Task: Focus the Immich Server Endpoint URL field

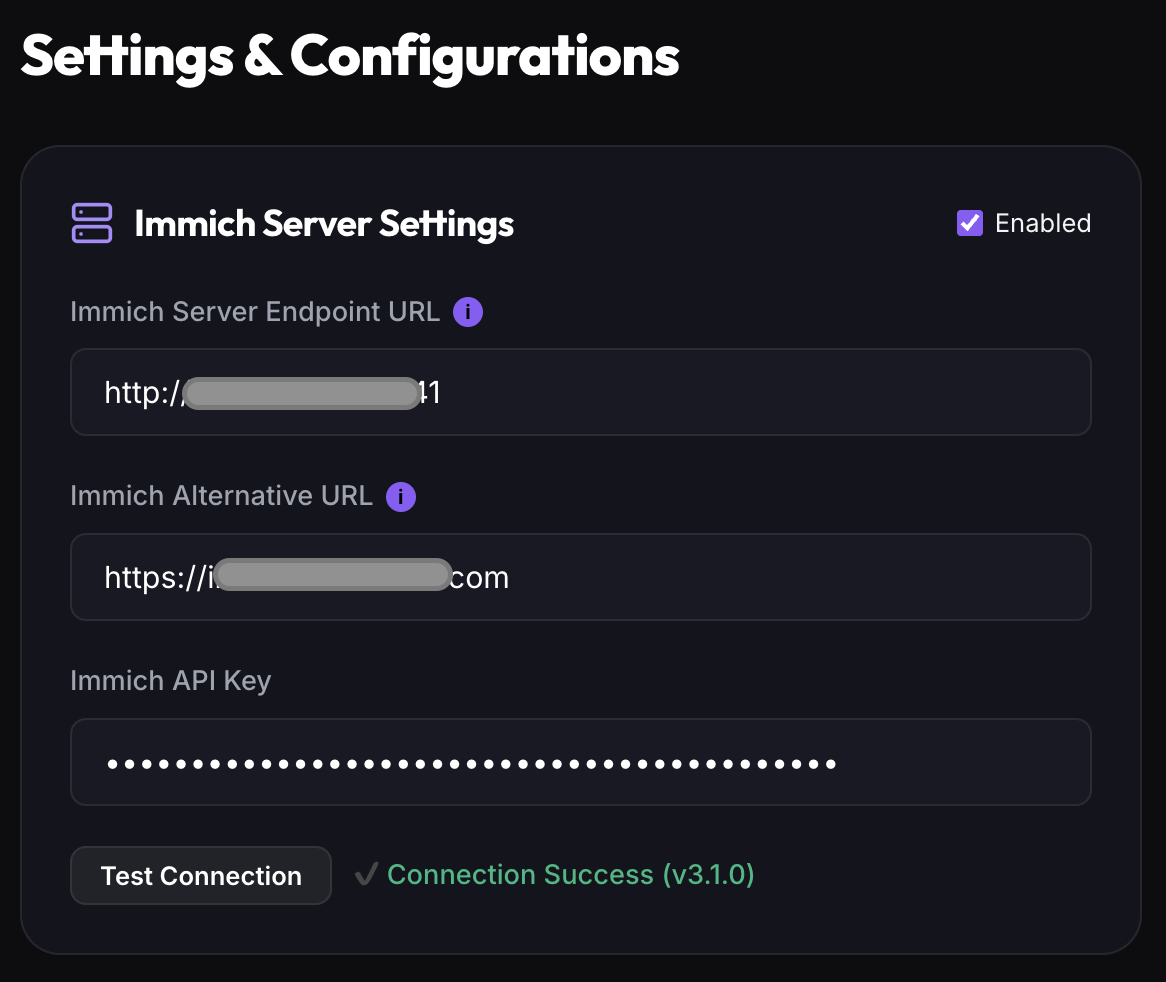Action: pos(581,392)
